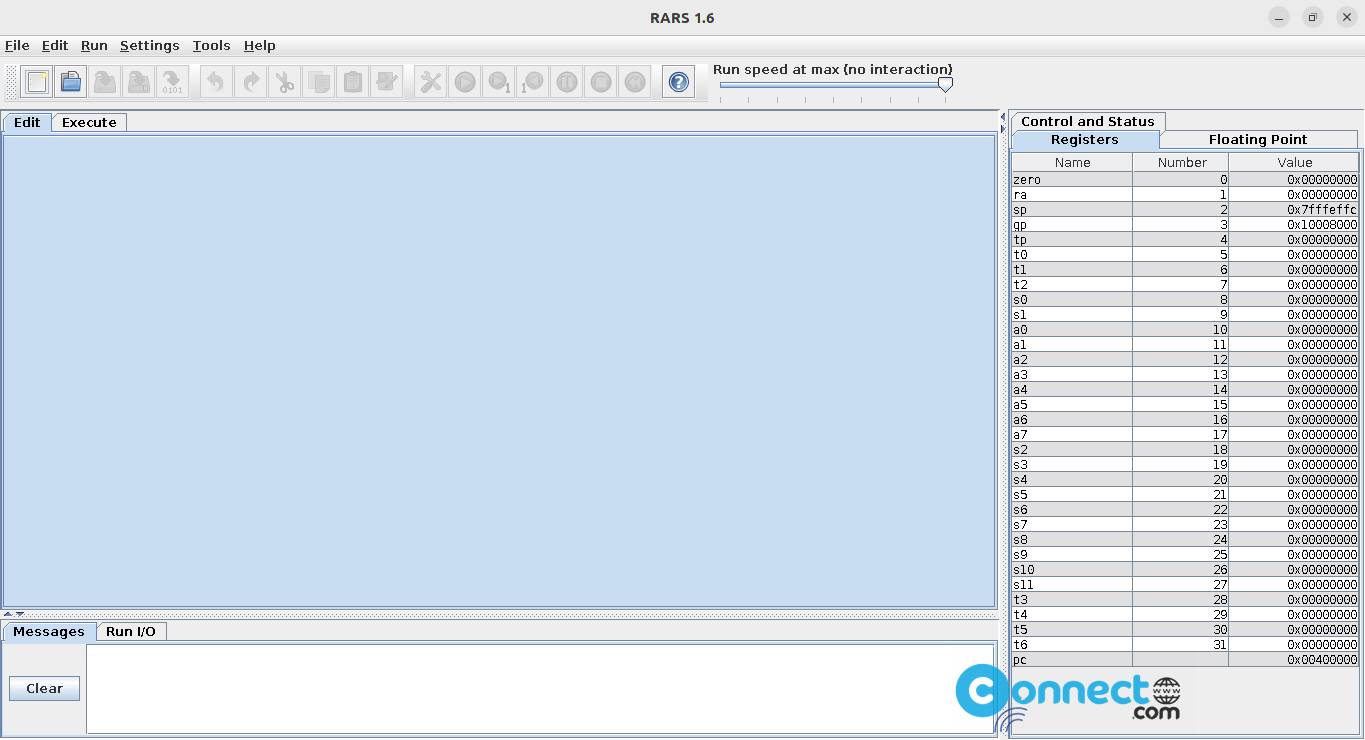Open the Edit menu
Image resolution: width=1365 pixels, height=740 pixels.
pyautogui.click(x=55, y=45)
